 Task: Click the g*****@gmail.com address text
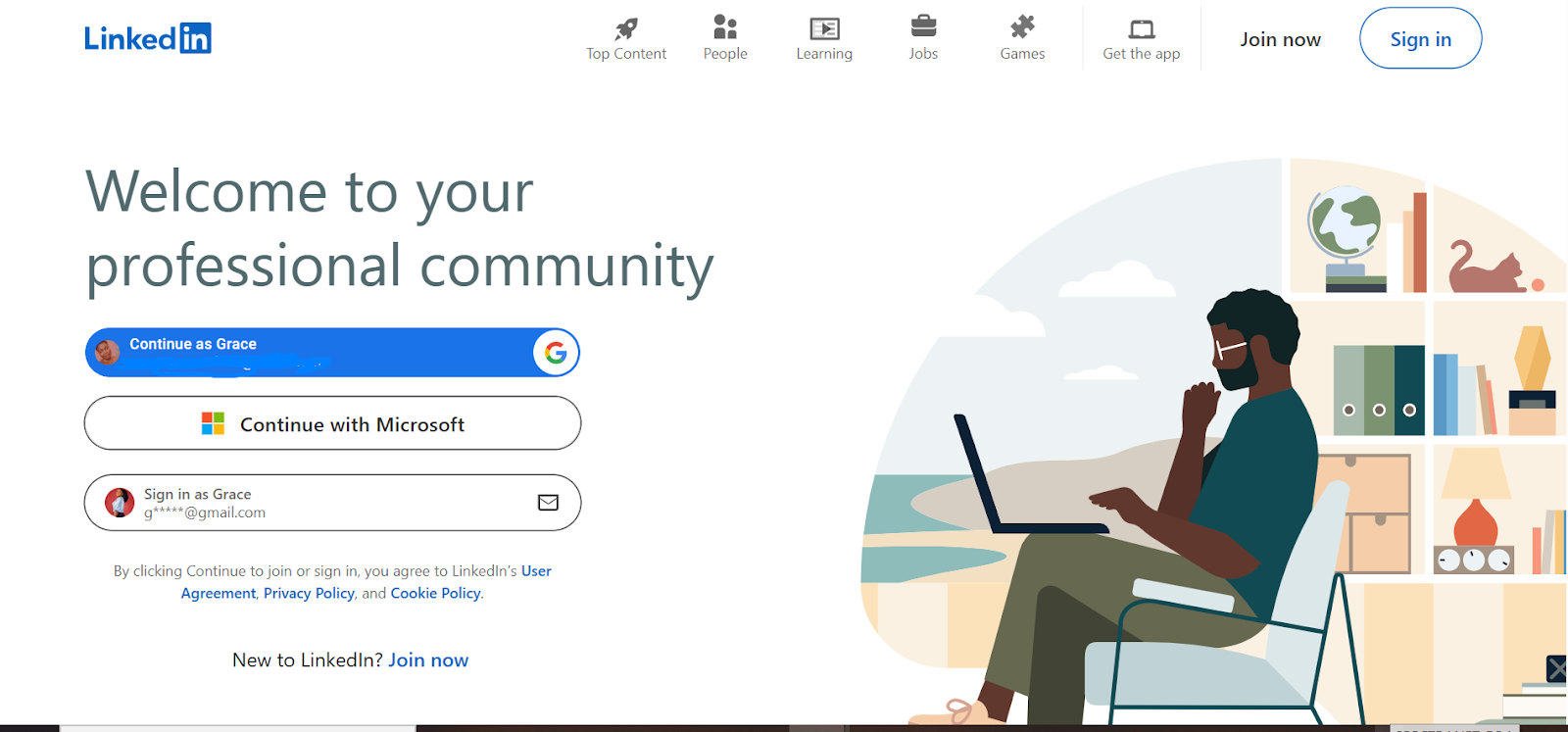pos(205,512)
